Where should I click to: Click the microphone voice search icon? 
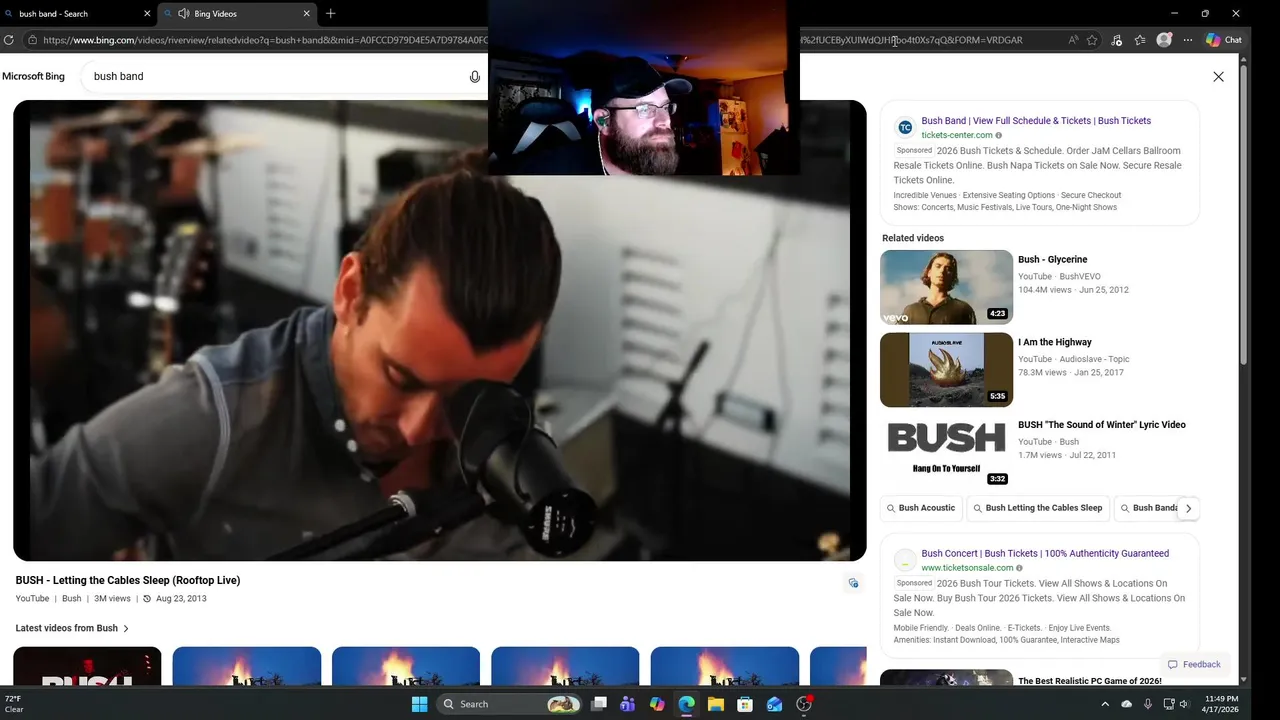tap(475, 77)
